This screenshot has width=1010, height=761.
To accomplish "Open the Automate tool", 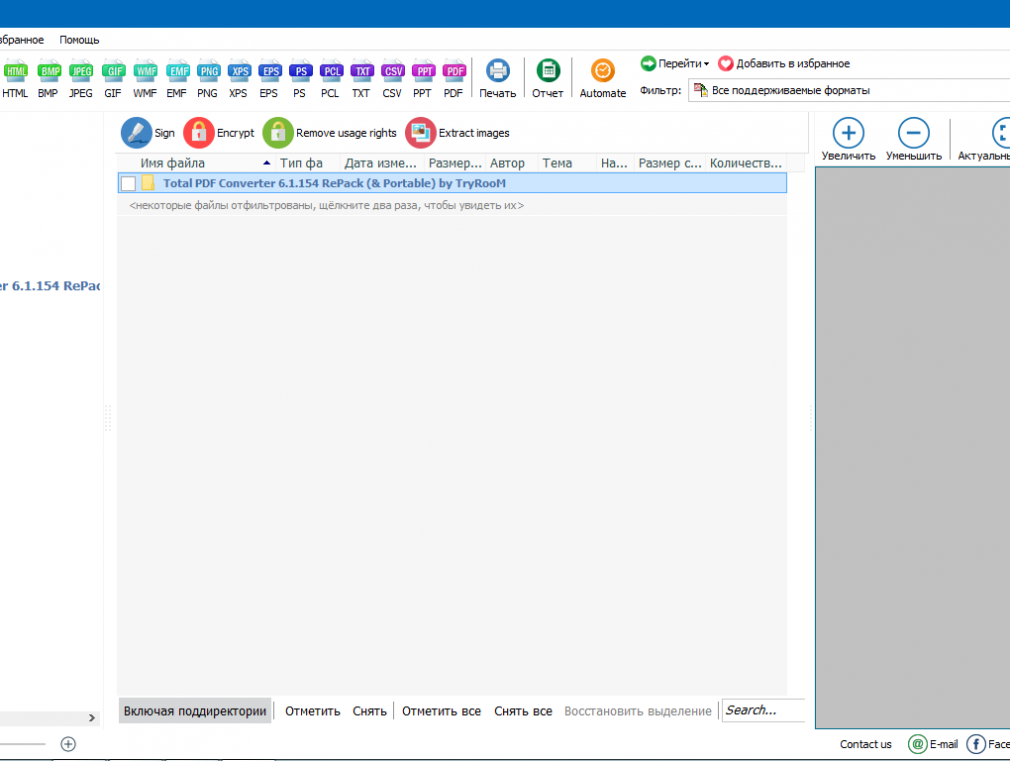I will [x=603, y=79].
